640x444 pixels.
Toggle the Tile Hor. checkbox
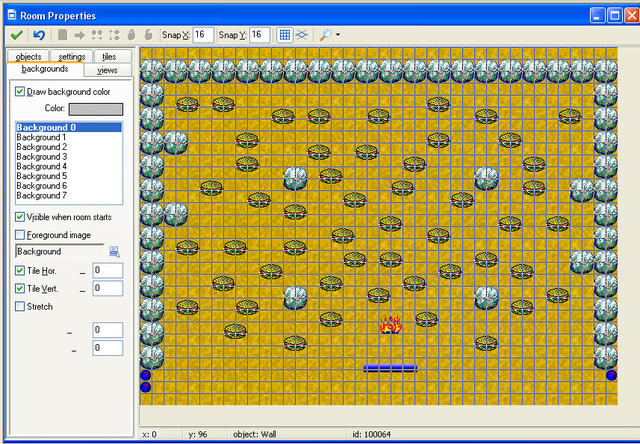pos(20,270)
